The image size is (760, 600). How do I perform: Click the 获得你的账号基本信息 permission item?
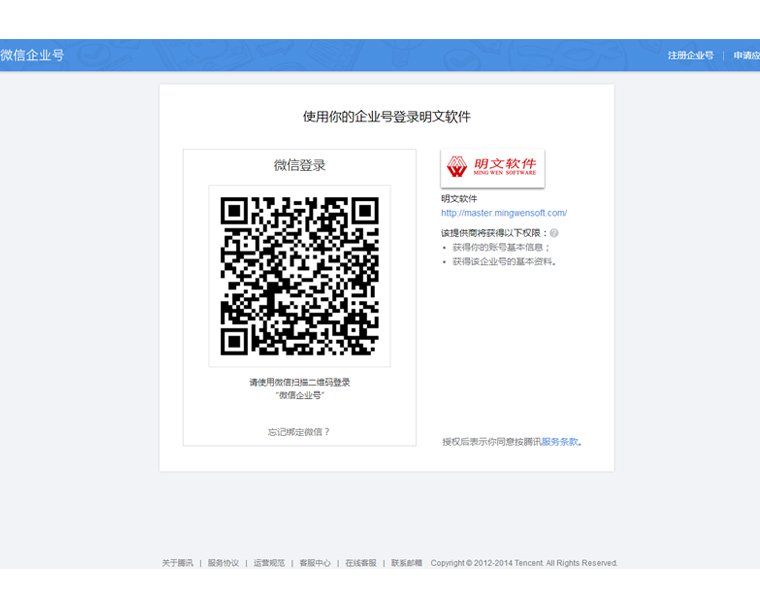501,247
